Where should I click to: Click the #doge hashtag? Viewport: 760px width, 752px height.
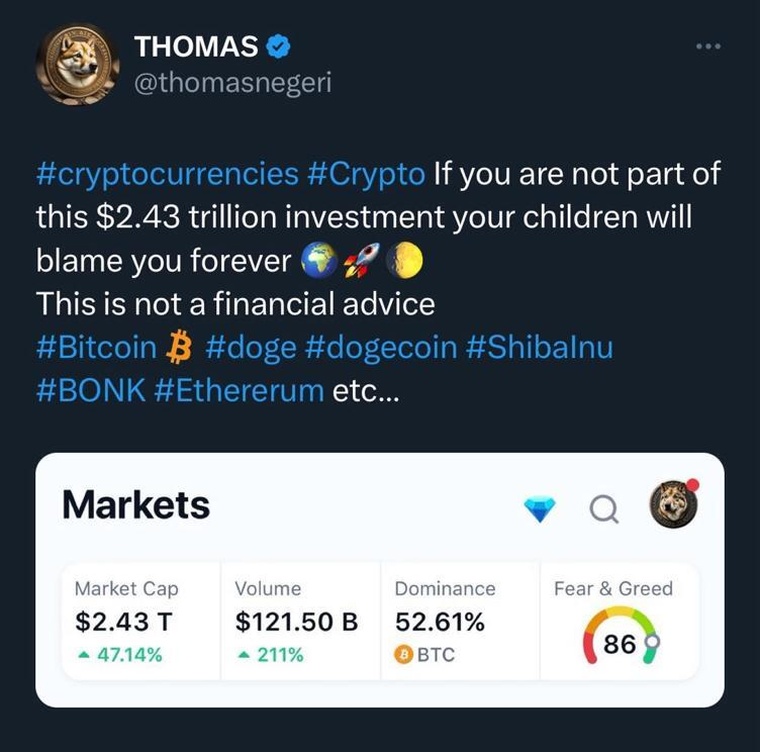tap(250, 348)
